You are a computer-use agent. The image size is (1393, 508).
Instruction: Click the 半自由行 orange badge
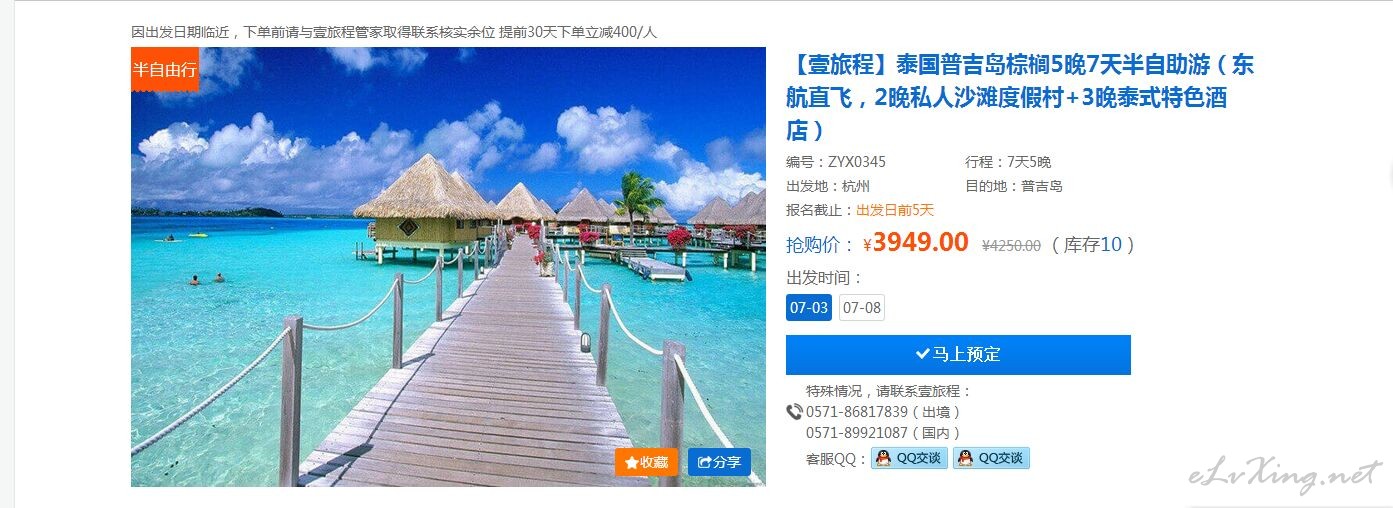tap(165, 69)
